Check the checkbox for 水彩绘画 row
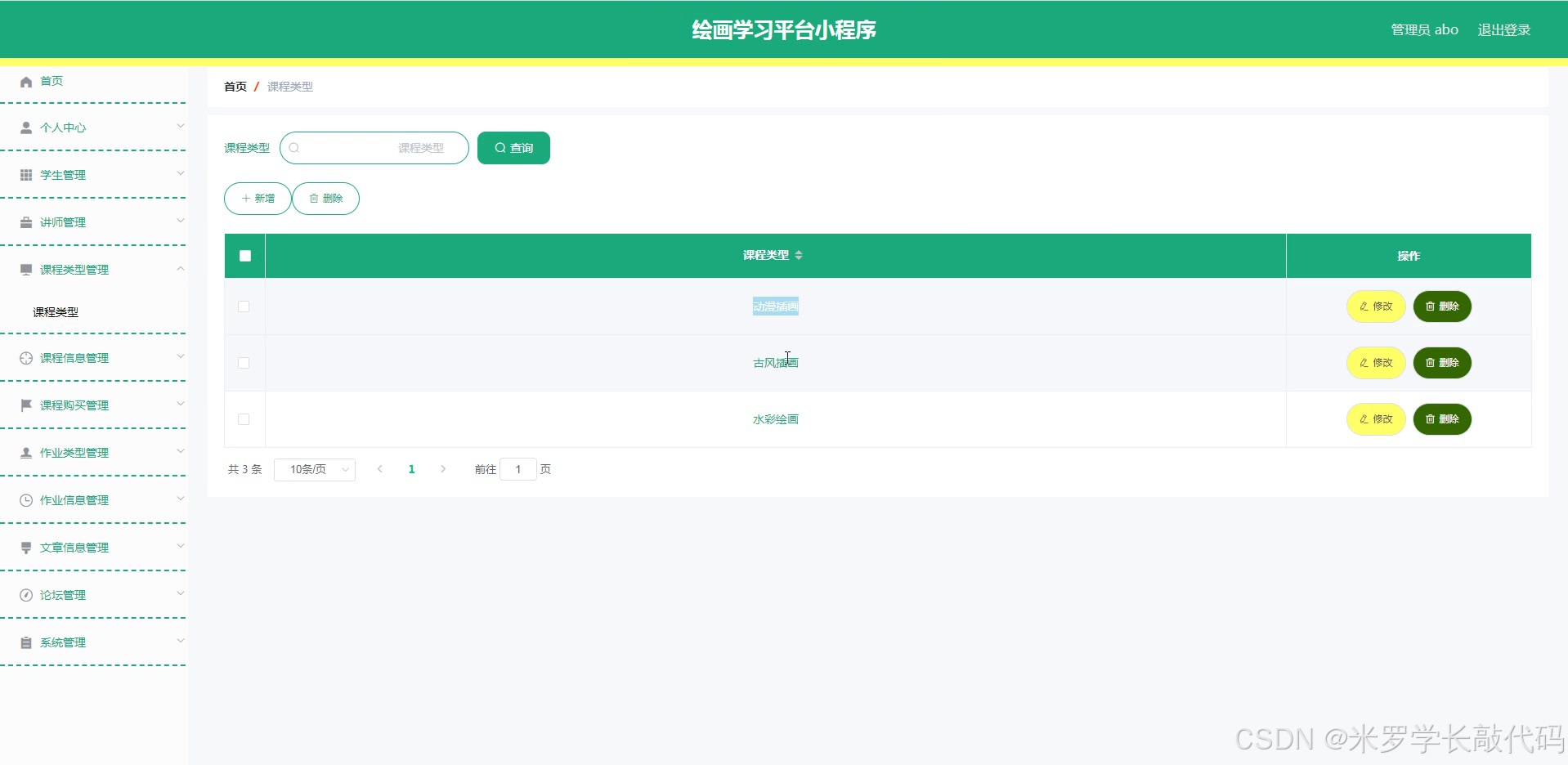The height and width of the screenshot is (765, 1568). coord(243,419)
